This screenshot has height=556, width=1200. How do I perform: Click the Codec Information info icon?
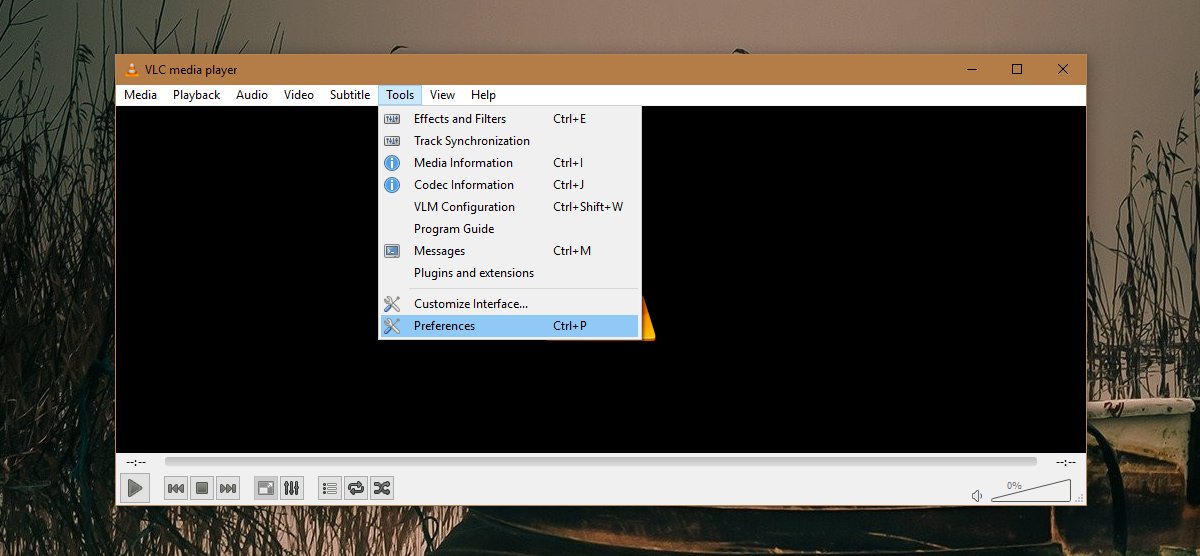click(392, 185)
